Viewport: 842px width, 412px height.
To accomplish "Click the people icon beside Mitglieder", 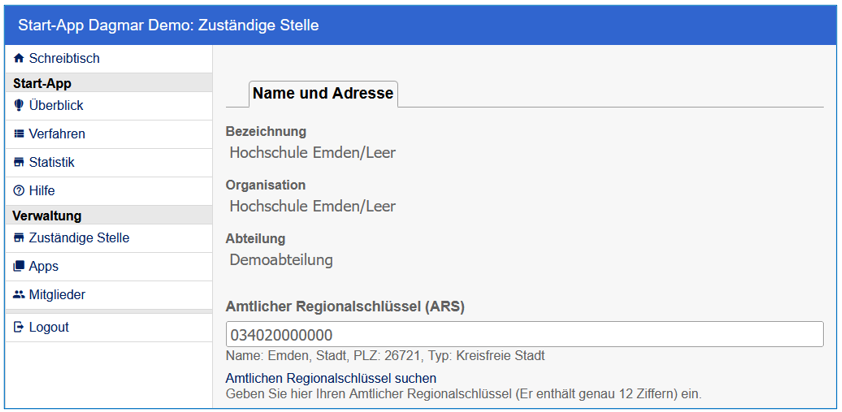I will [x=19, y=295].
